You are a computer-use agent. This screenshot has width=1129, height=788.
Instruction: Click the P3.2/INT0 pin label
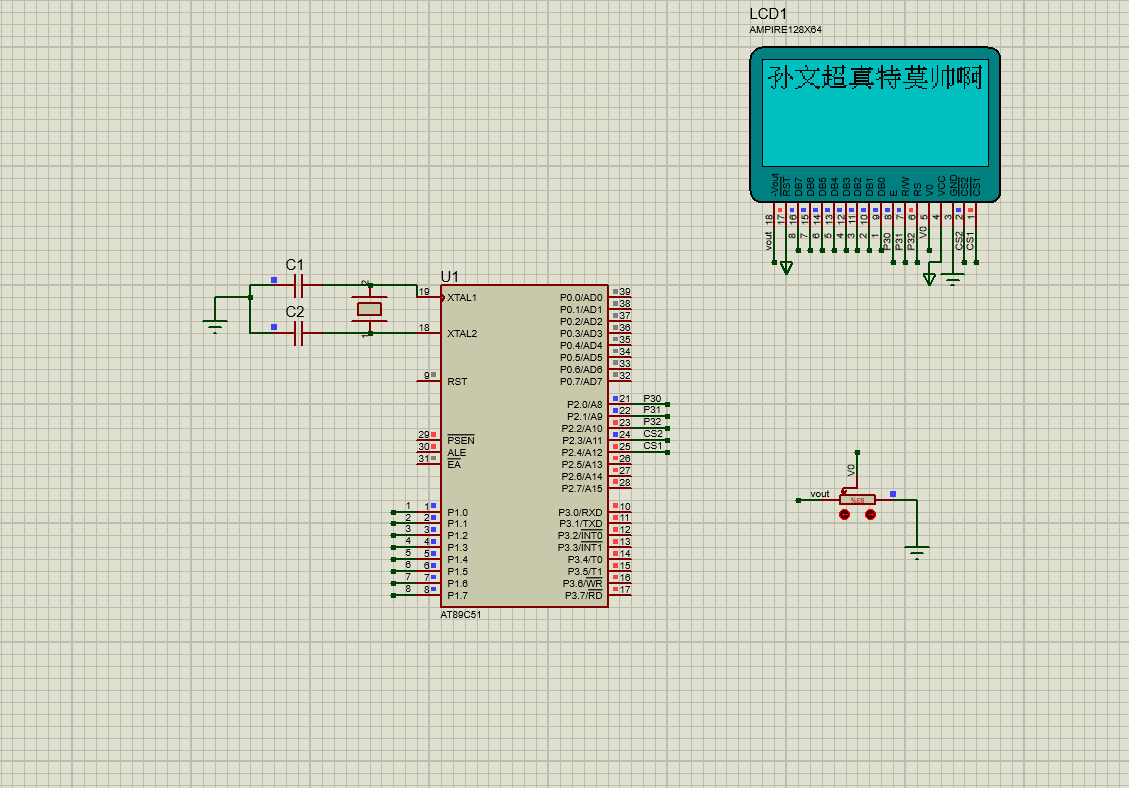(580, 536)
